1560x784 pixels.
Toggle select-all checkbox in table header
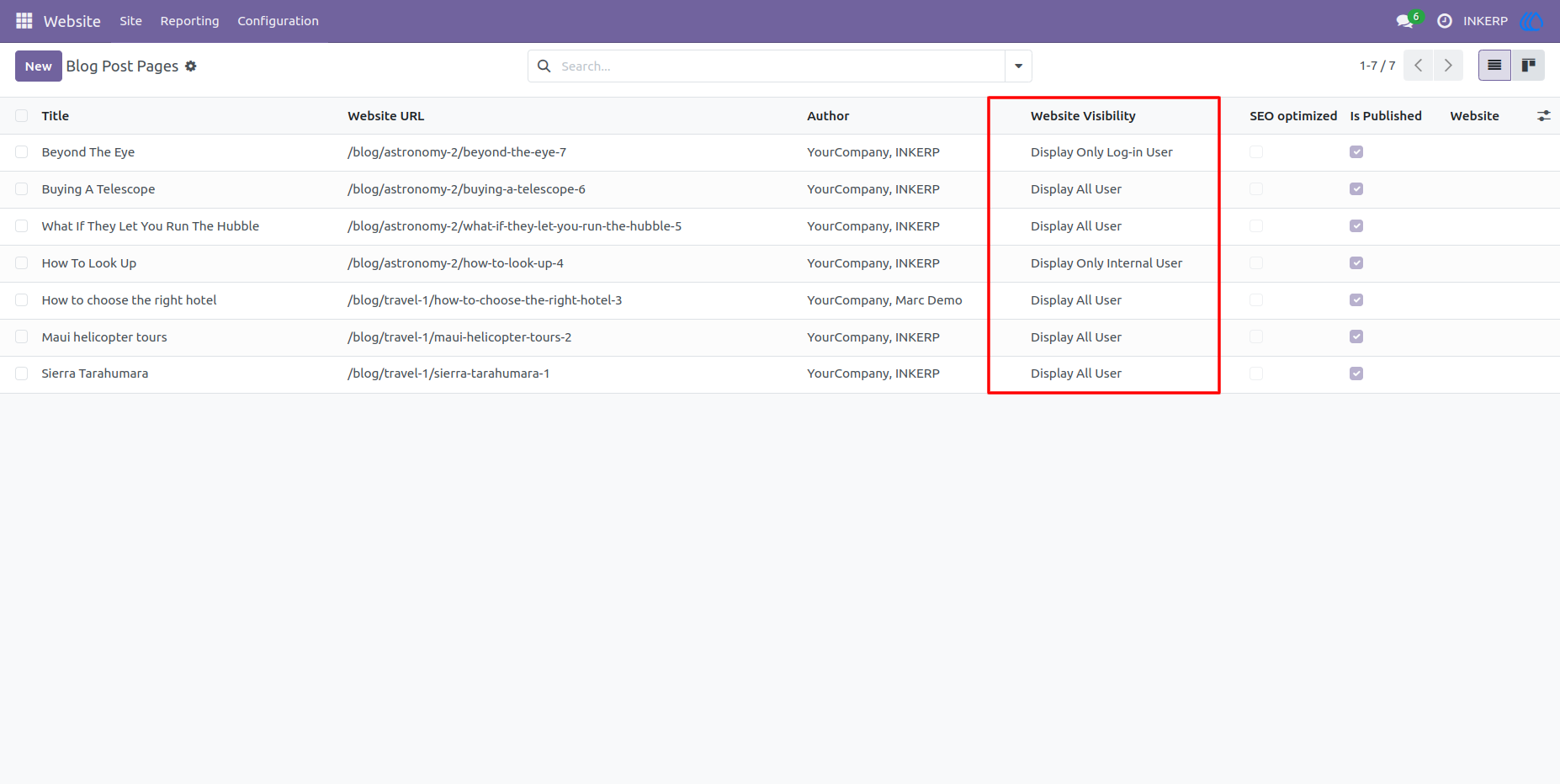(22, 116)
